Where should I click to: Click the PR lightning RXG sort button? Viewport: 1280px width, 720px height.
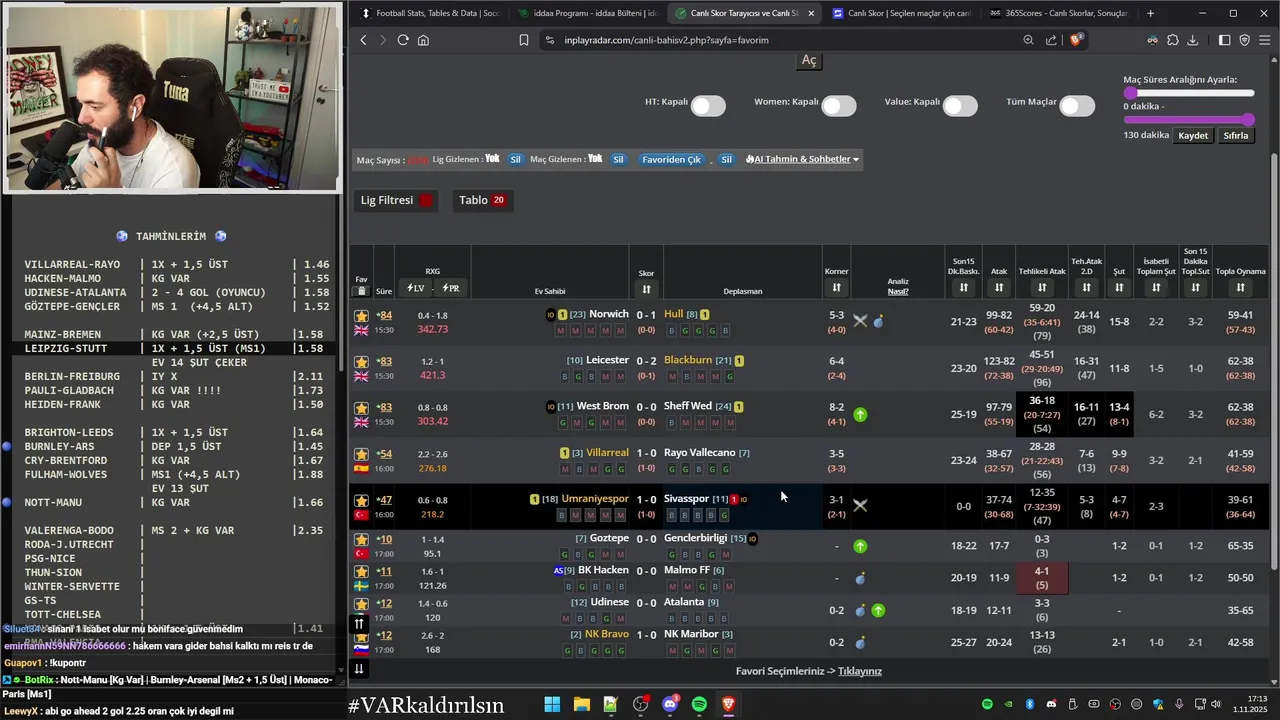pyautogui.click(x=450, y=288)
